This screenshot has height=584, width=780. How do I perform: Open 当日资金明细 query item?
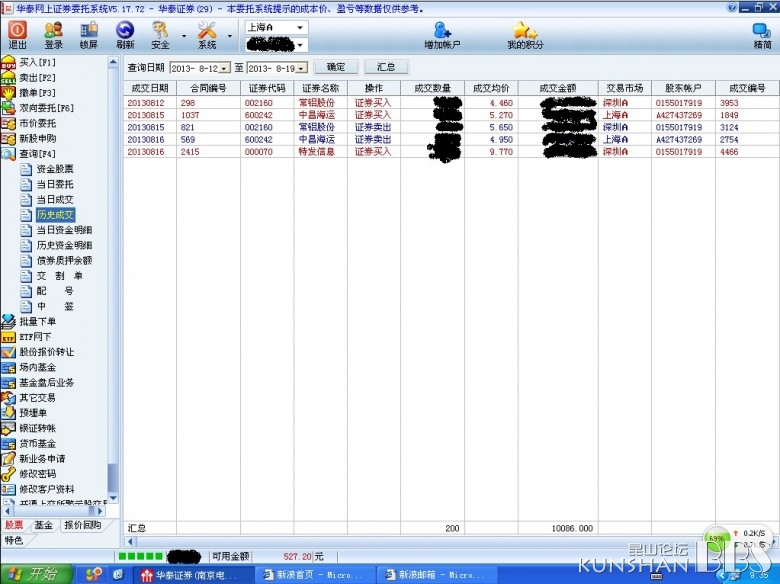(x=64, y=230)
